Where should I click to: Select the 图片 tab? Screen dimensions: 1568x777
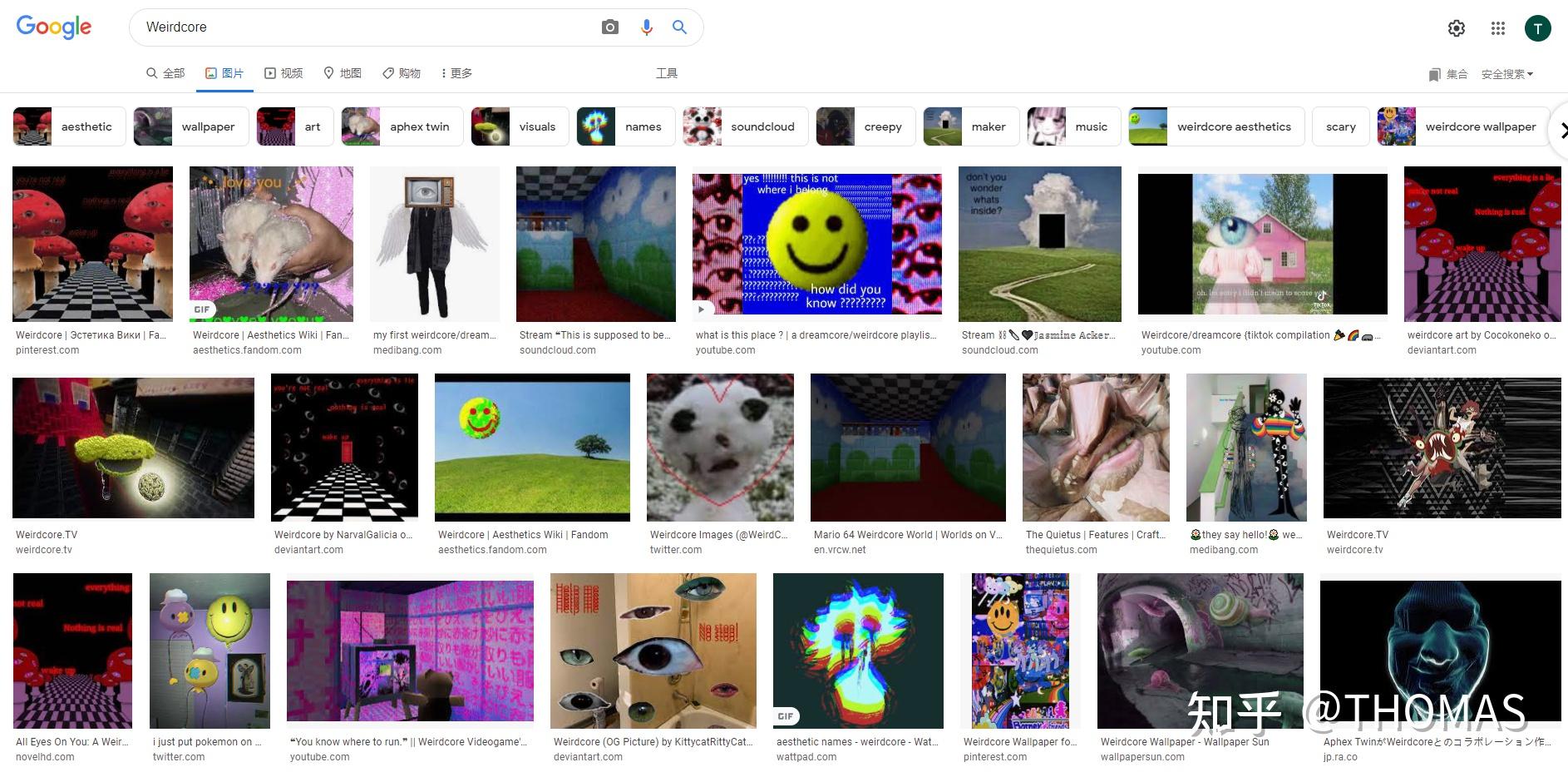(x=224, y=73)
